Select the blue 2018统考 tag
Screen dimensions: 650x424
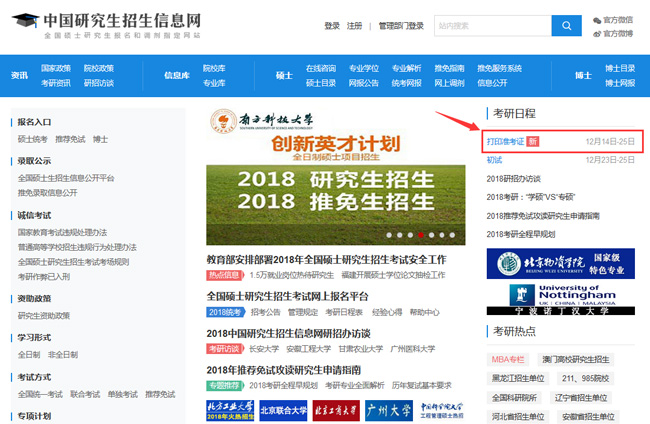225,312
